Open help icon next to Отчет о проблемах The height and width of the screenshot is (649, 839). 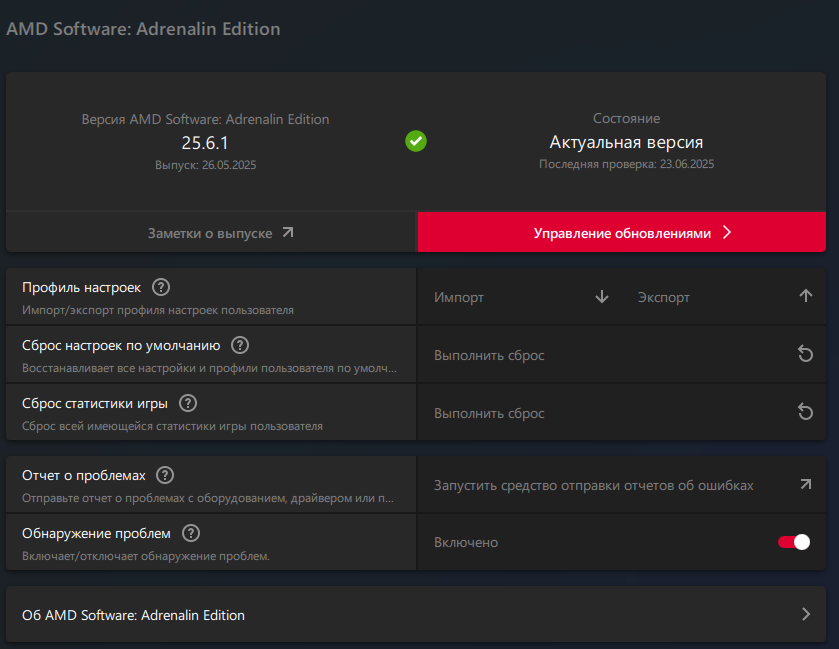point(165,475)
